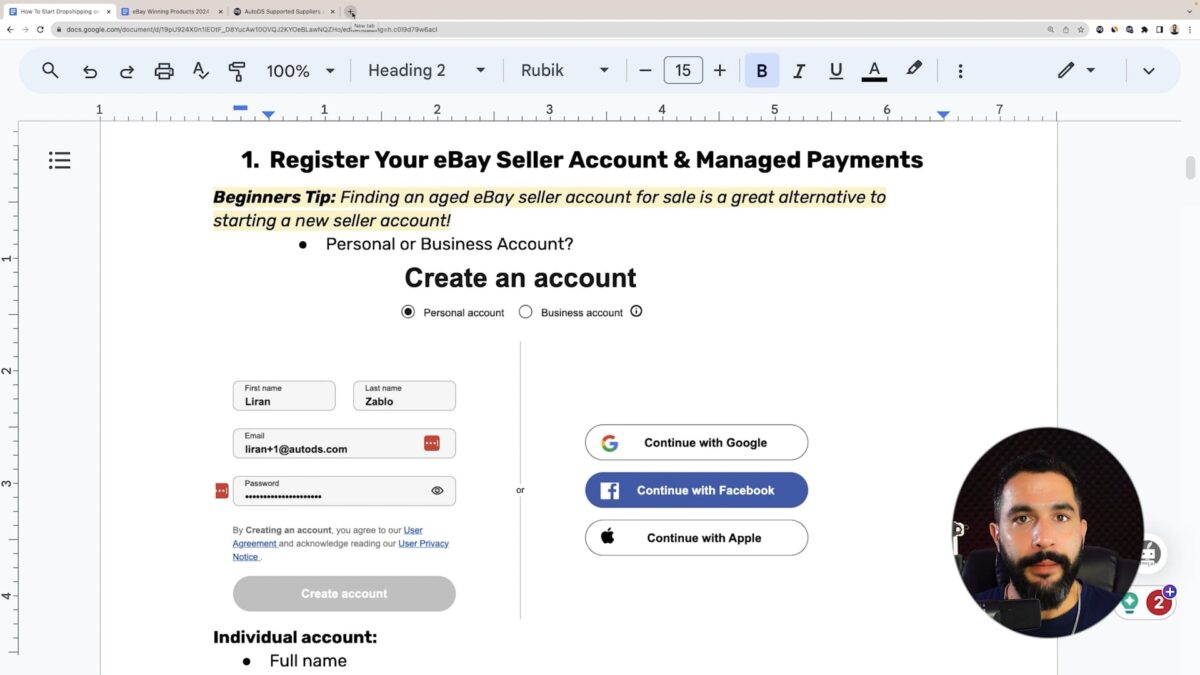Collapse the menus with the chevron

1149,70
